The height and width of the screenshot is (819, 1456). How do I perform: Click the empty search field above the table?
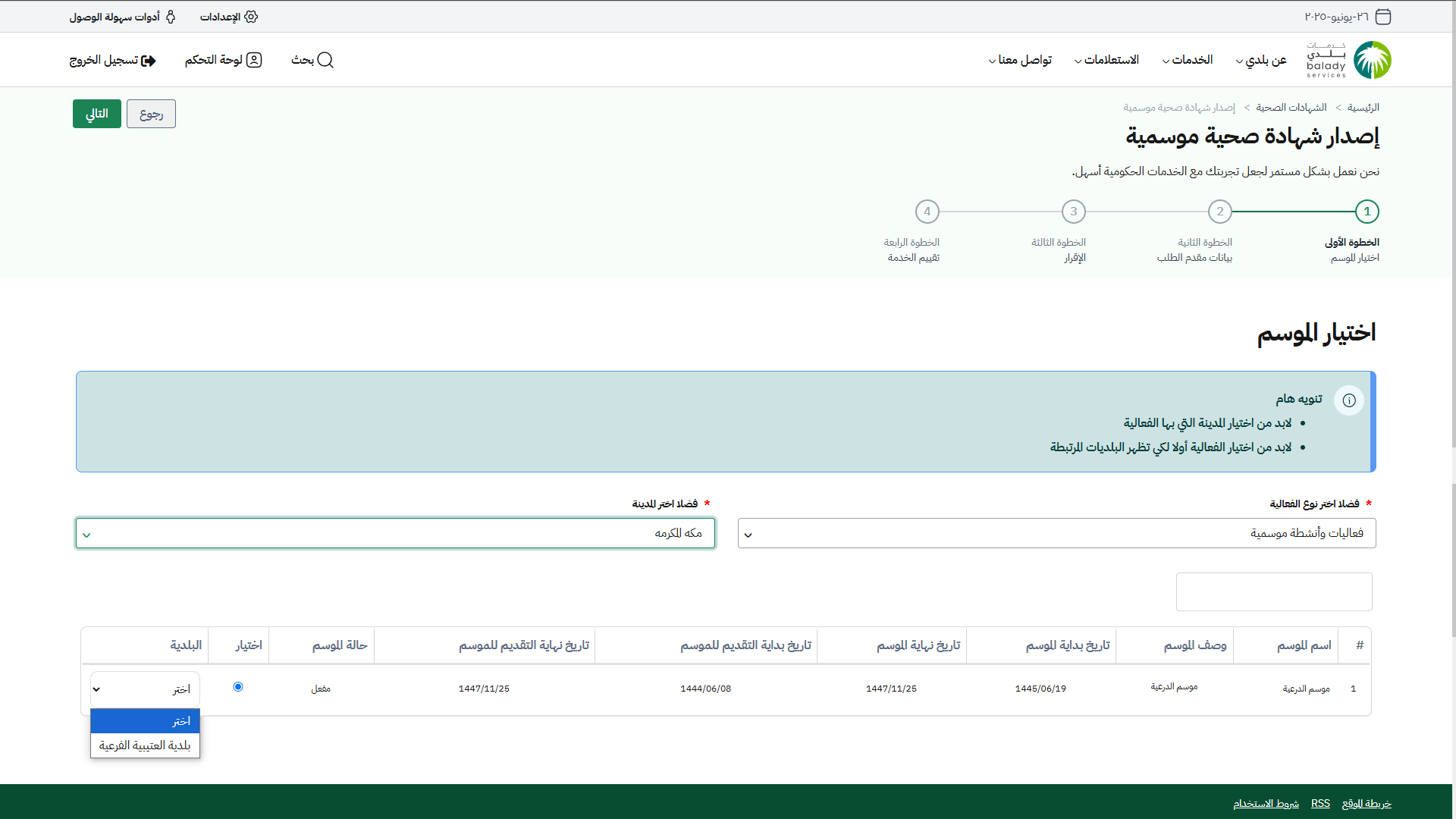tap(1274, 591)
